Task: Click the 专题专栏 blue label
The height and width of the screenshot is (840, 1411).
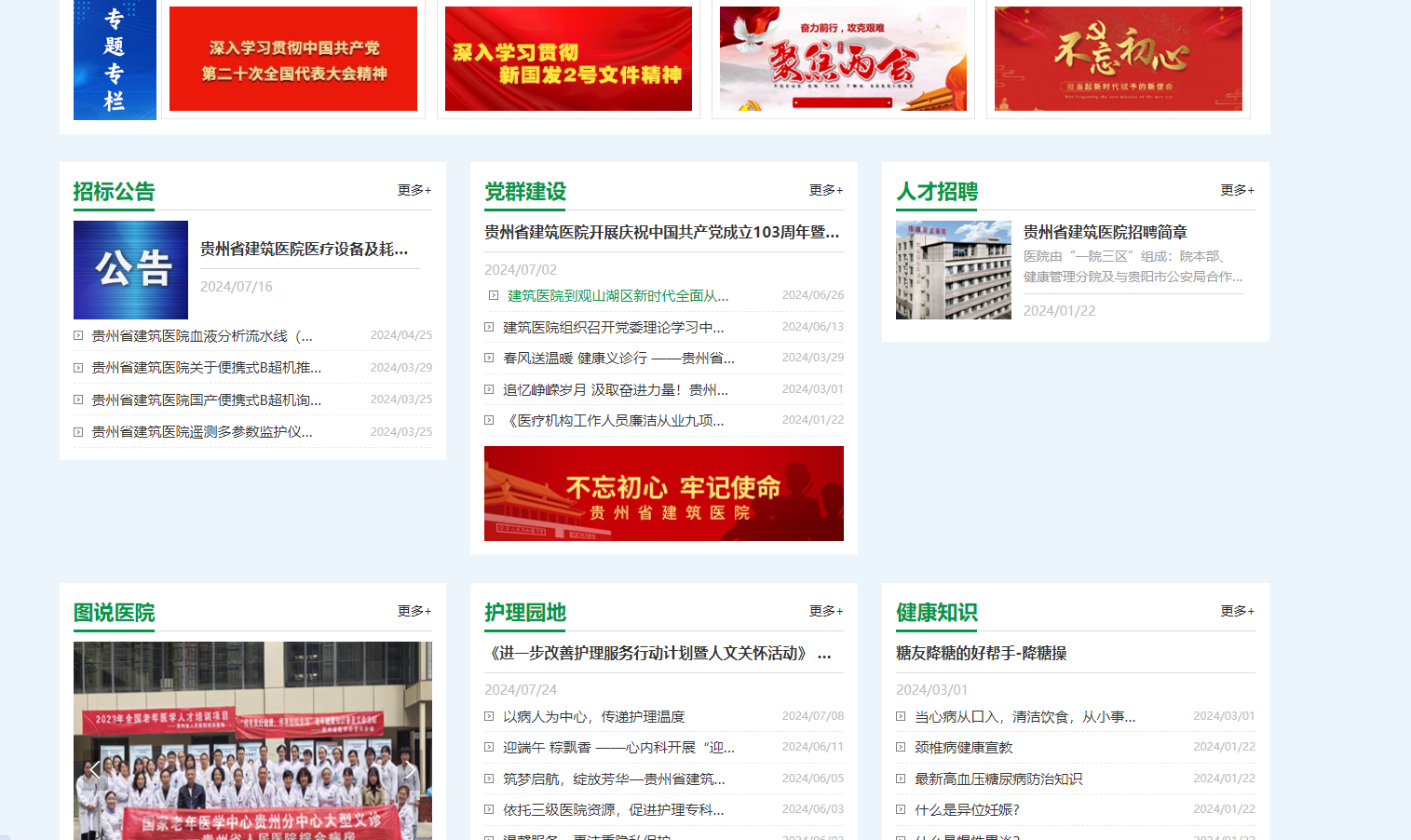Action: click(115, 60)
